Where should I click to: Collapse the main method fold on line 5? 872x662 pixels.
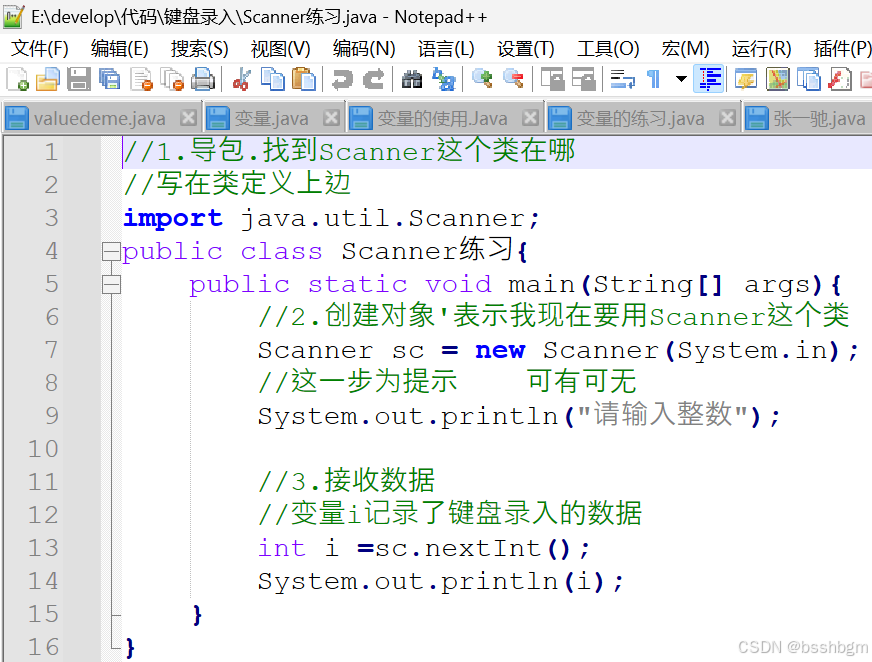pos(111,284)
